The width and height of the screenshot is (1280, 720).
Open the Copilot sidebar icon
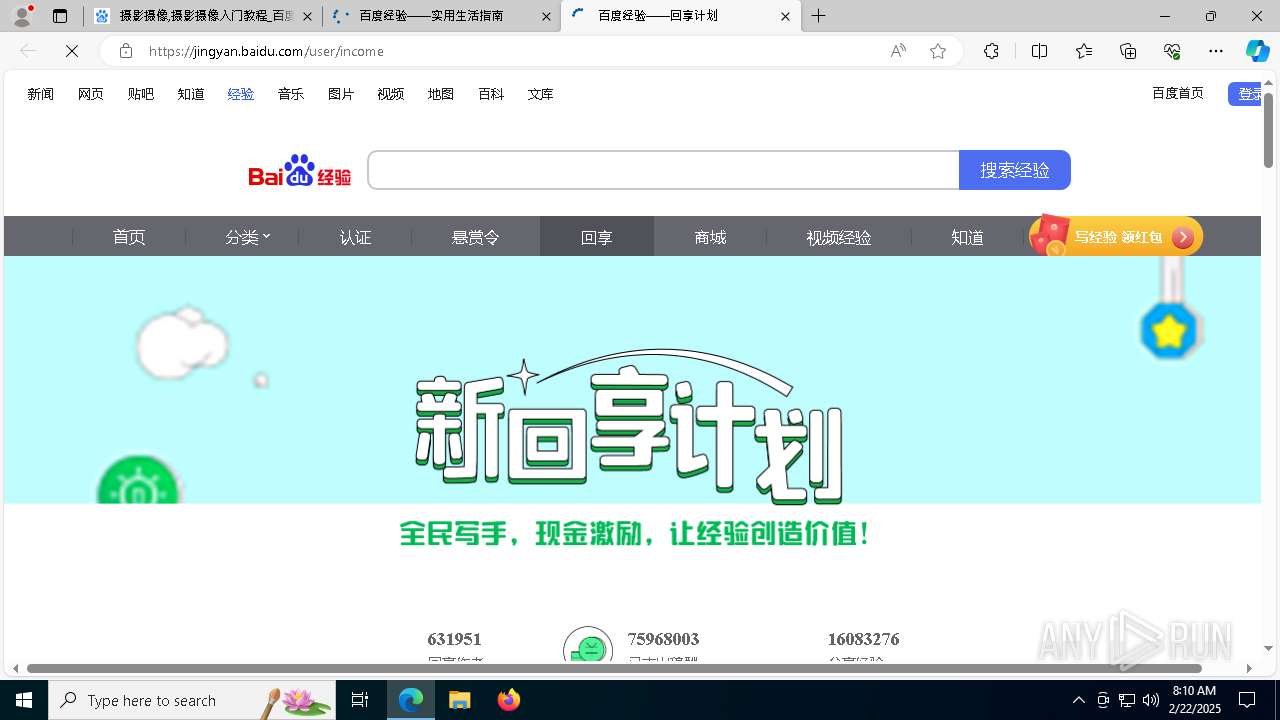click(1257, 51)
